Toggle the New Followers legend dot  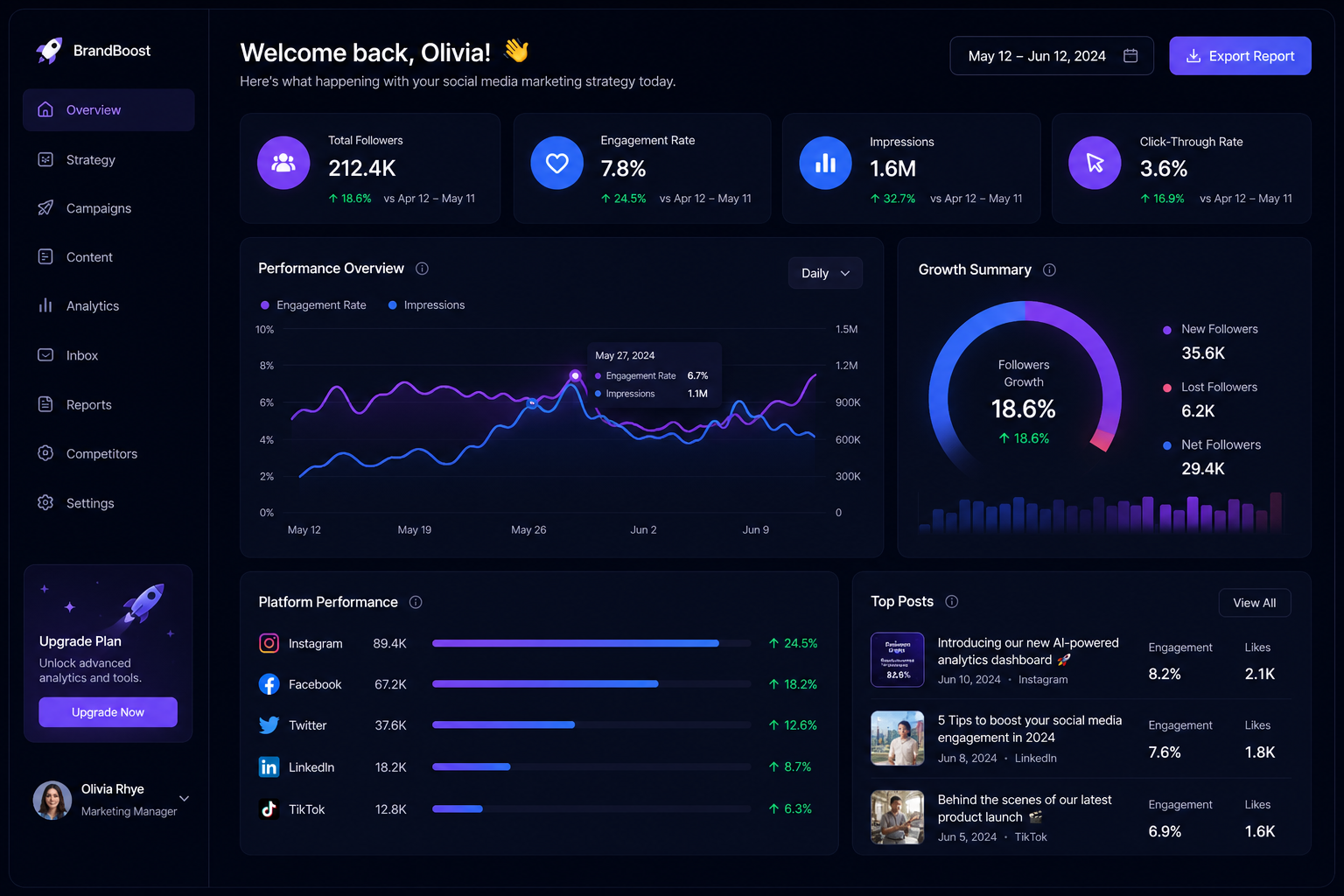(1167, 330)
